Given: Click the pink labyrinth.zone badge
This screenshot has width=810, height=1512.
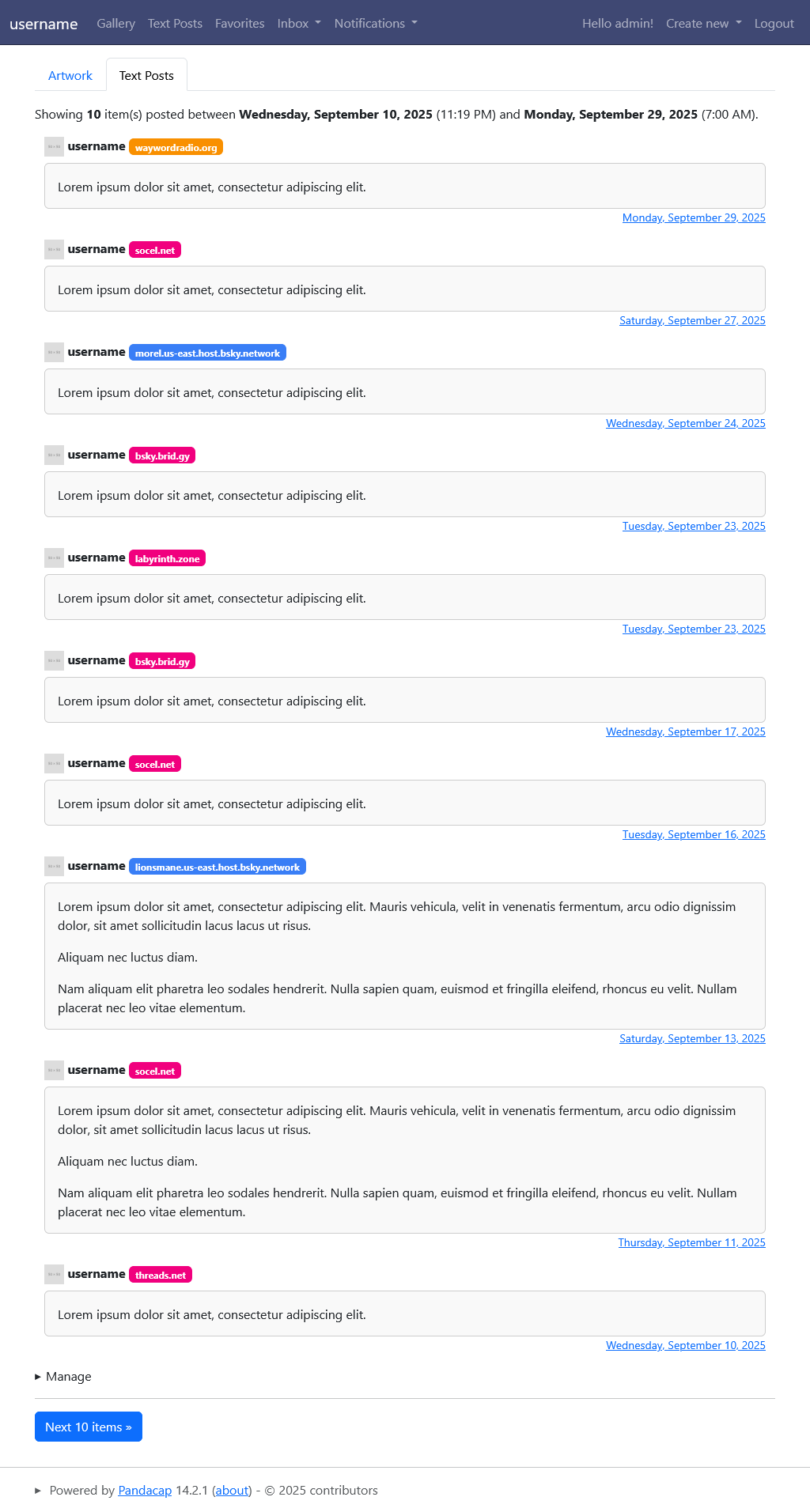Looking at the screenshot, I should click(167, 559).
